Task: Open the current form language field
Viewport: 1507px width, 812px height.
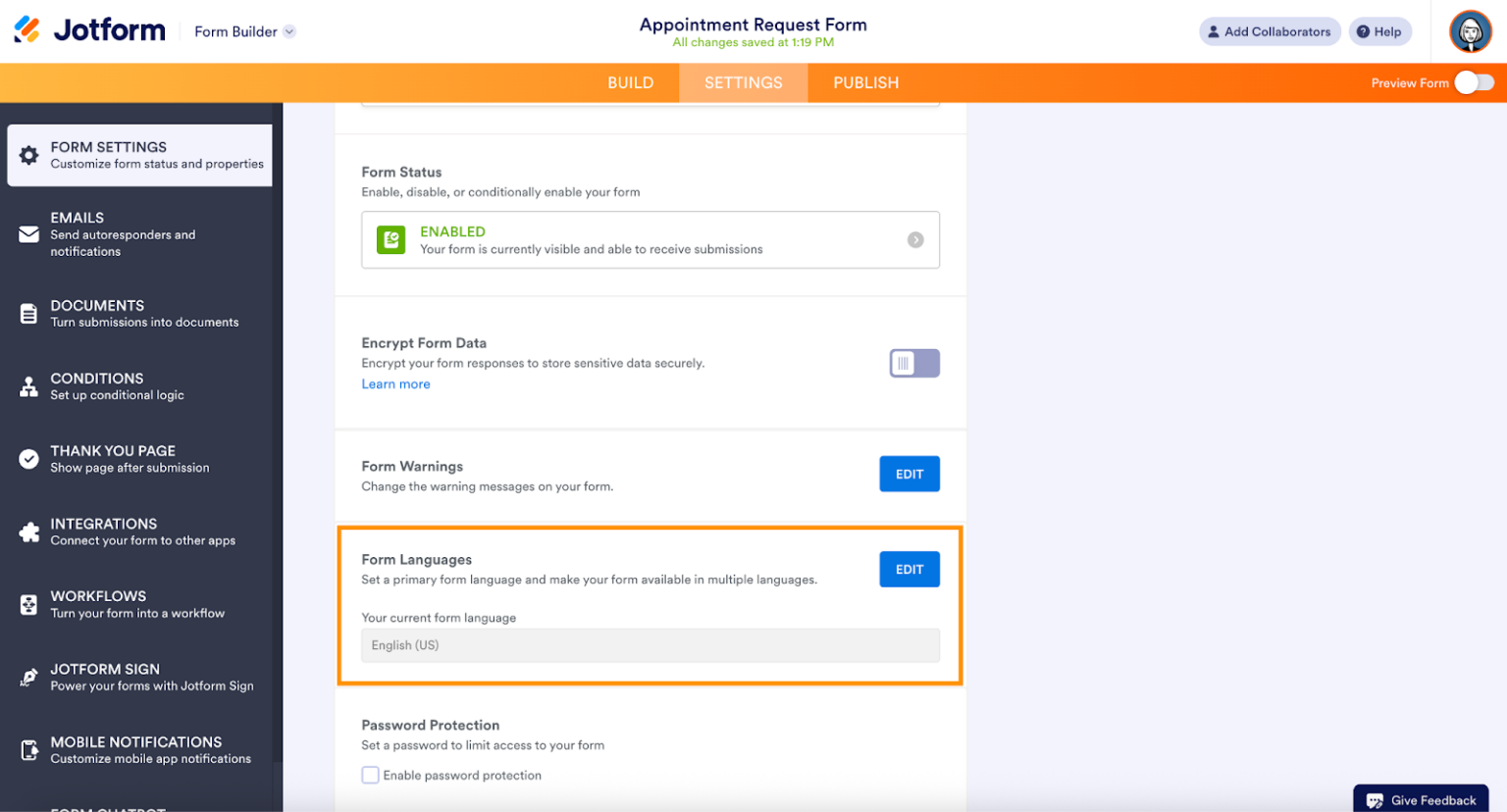Action: pos(650,645)
